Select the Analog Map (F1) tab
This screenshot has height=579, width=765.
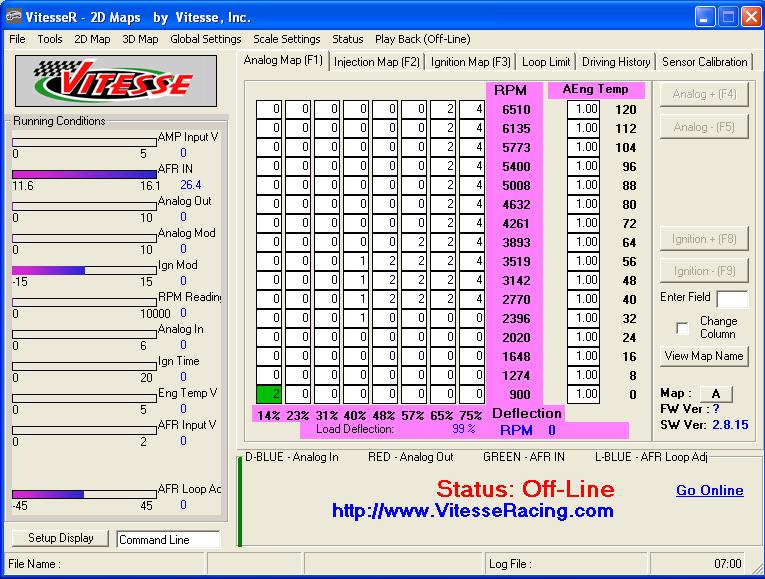283,60
